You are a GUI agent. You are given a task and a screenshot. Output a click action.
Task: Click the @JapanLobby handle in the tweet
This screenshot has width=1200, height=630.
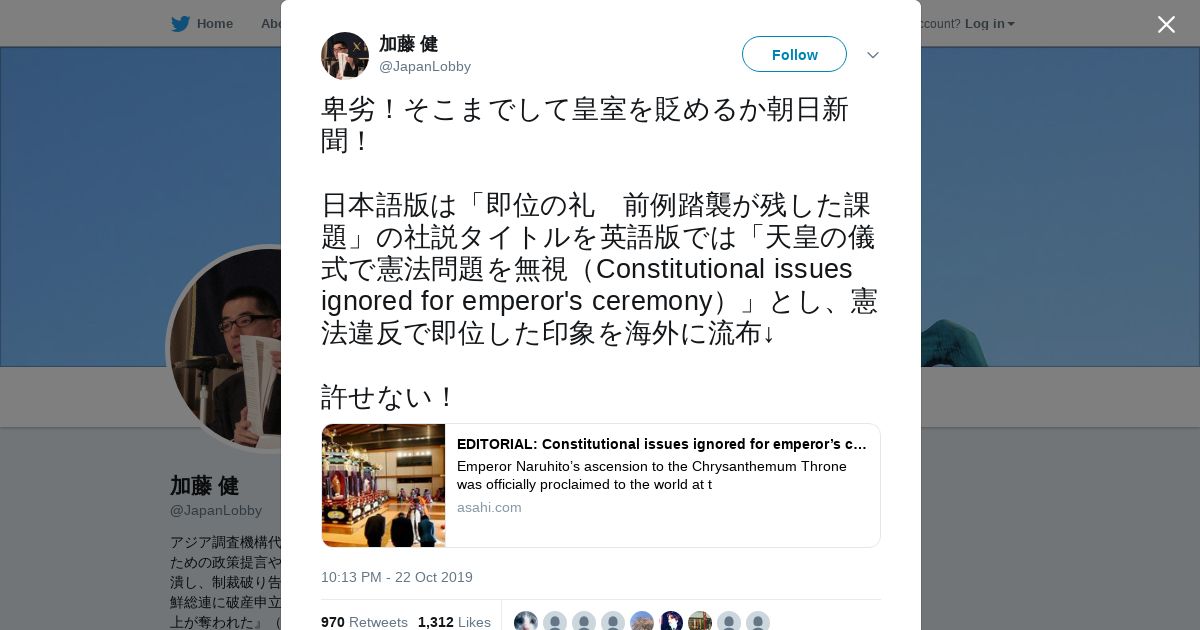click(x=425, y=66)
